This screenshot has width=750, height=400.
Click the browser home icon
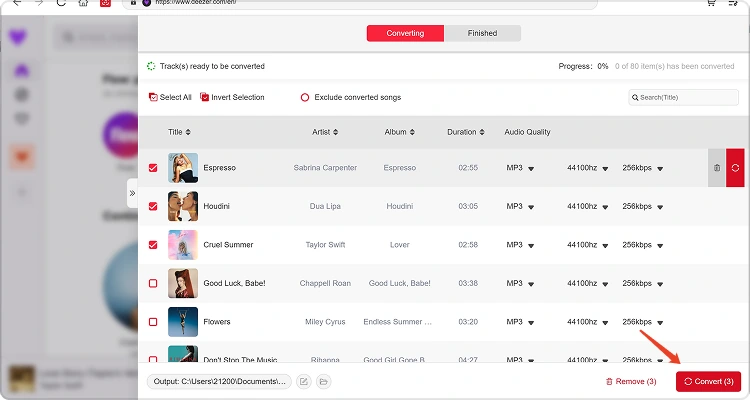(83, 3)
